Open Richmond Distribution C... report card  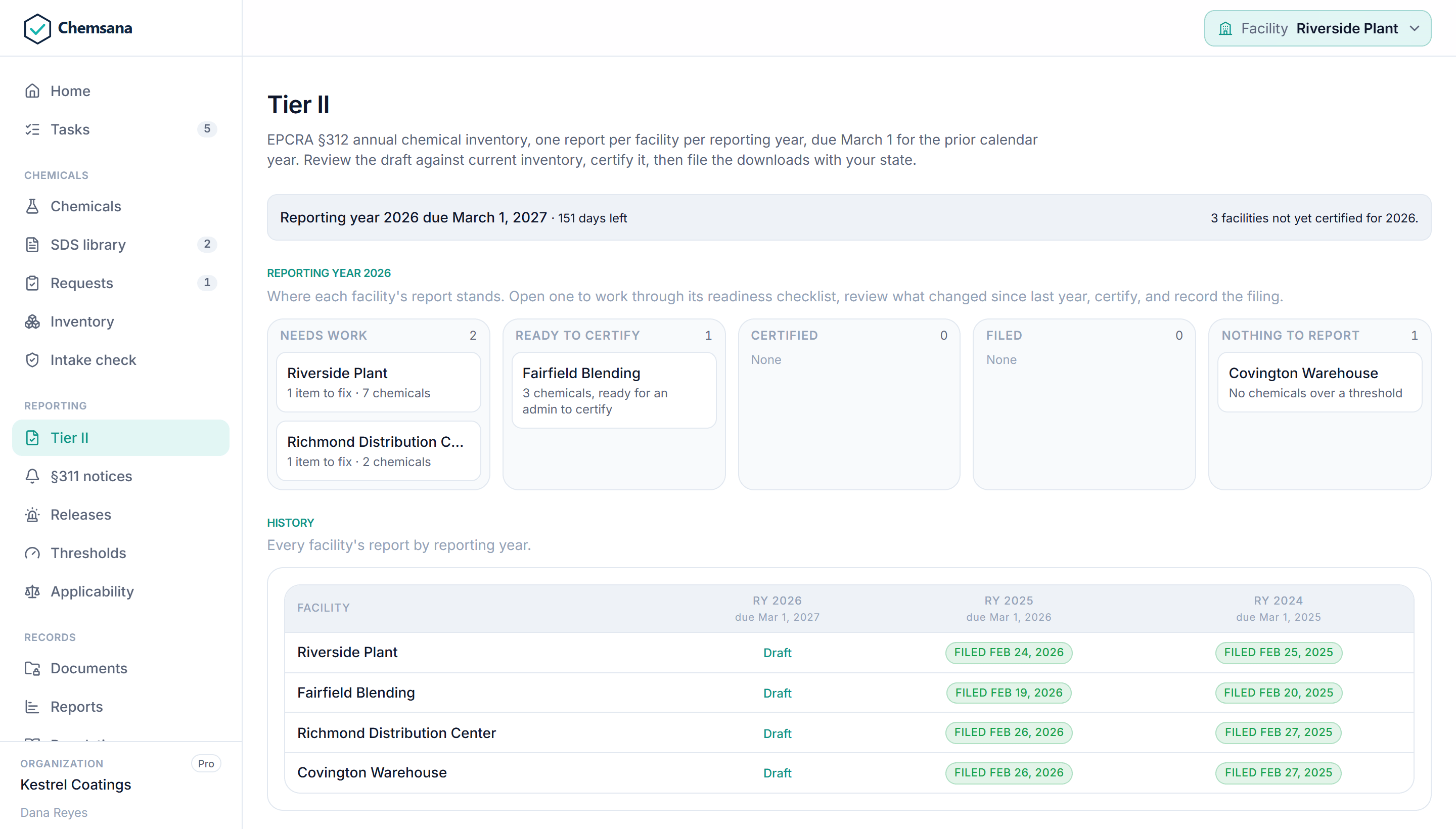(379, 451)
